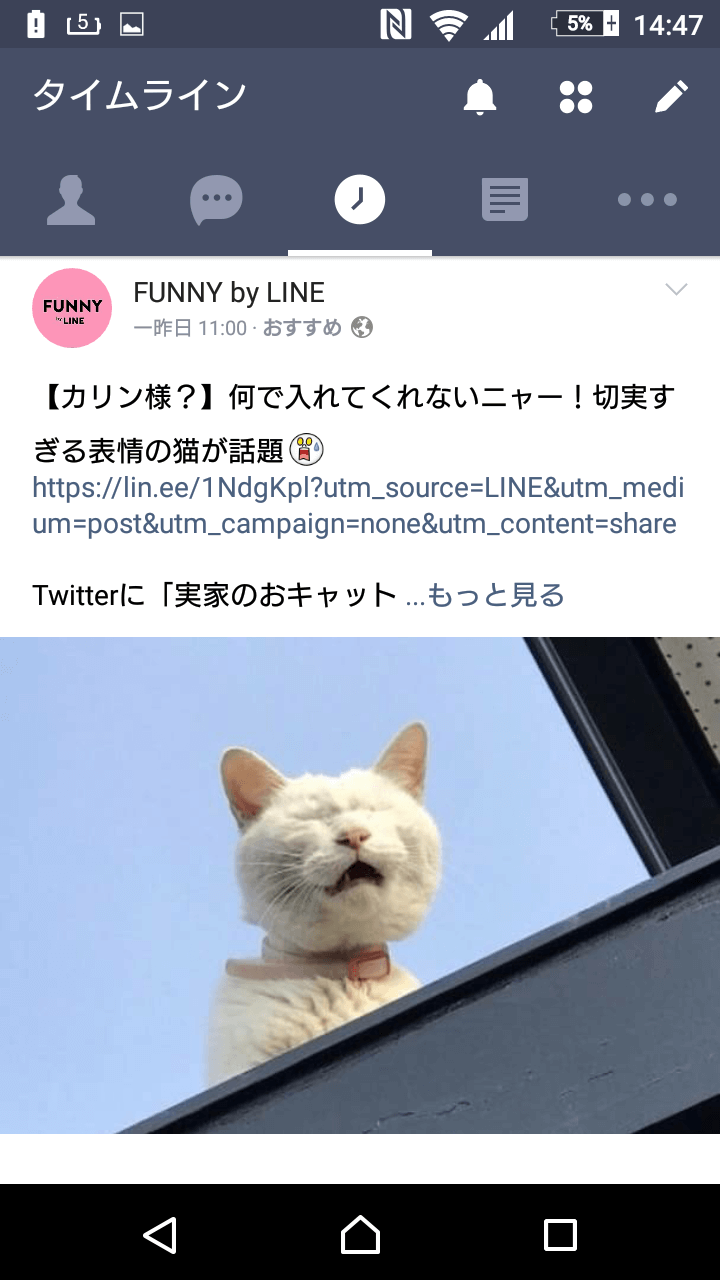Screen dimensions: 720x1280
Task: View the white cat photo
Action: [360, 885]
